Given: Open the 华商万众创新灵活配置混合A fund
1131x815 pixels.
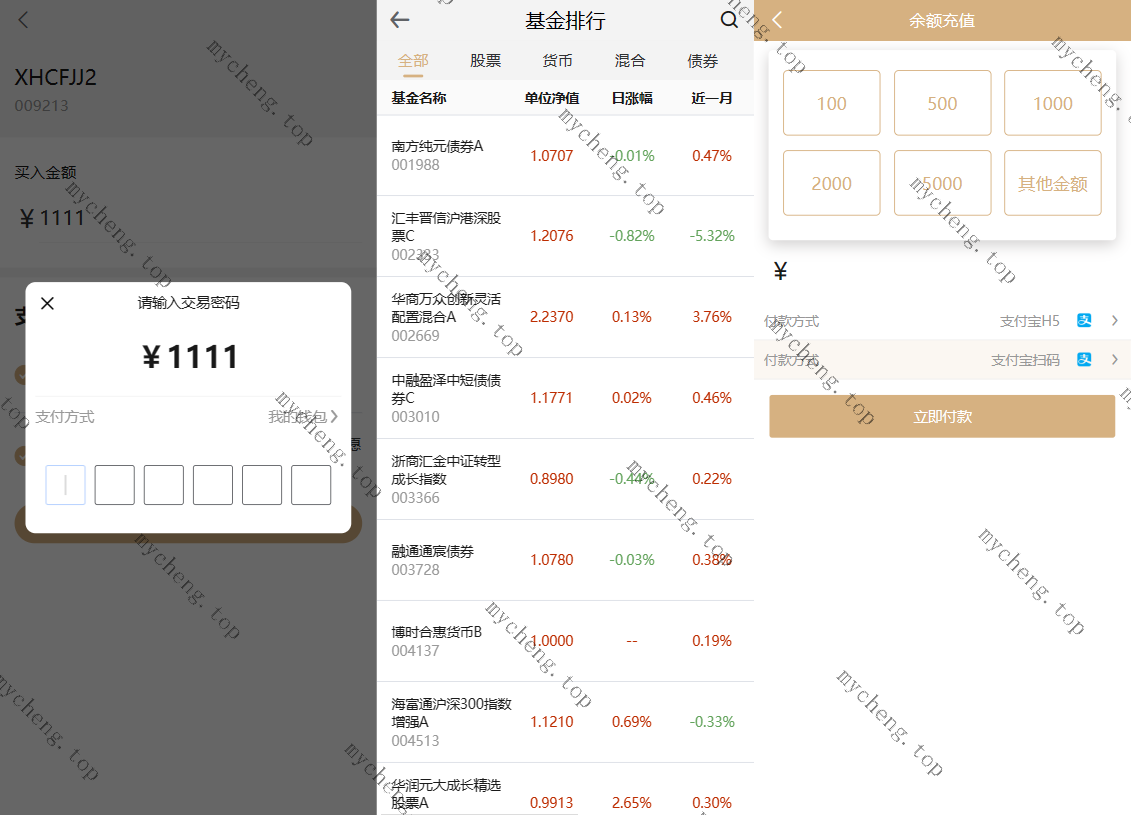Looking at the screenshot, I should point(566,317).
